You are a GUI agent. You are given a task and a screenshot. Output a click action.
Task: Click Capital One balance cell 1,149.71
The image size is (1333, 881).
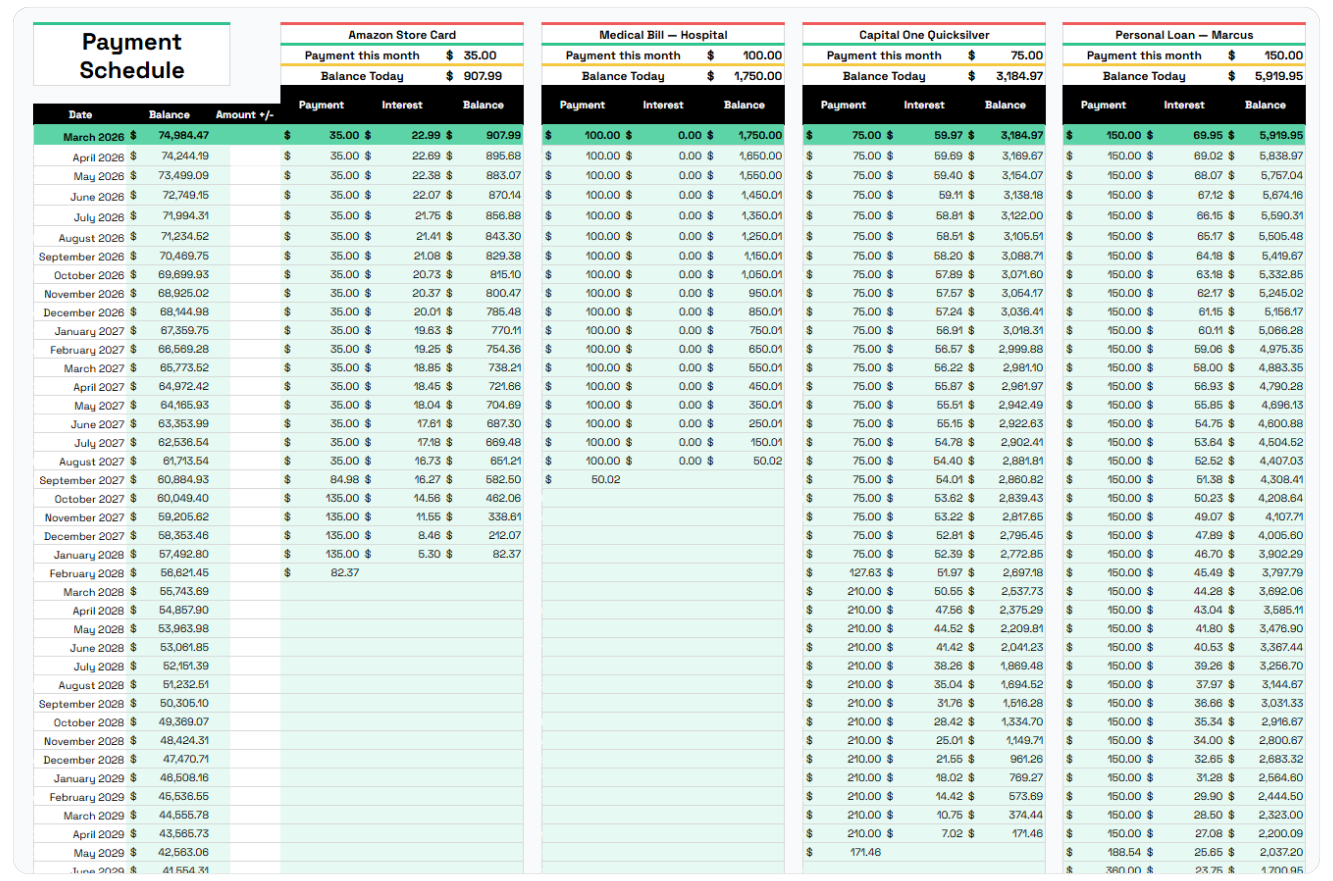(1023, 739)
